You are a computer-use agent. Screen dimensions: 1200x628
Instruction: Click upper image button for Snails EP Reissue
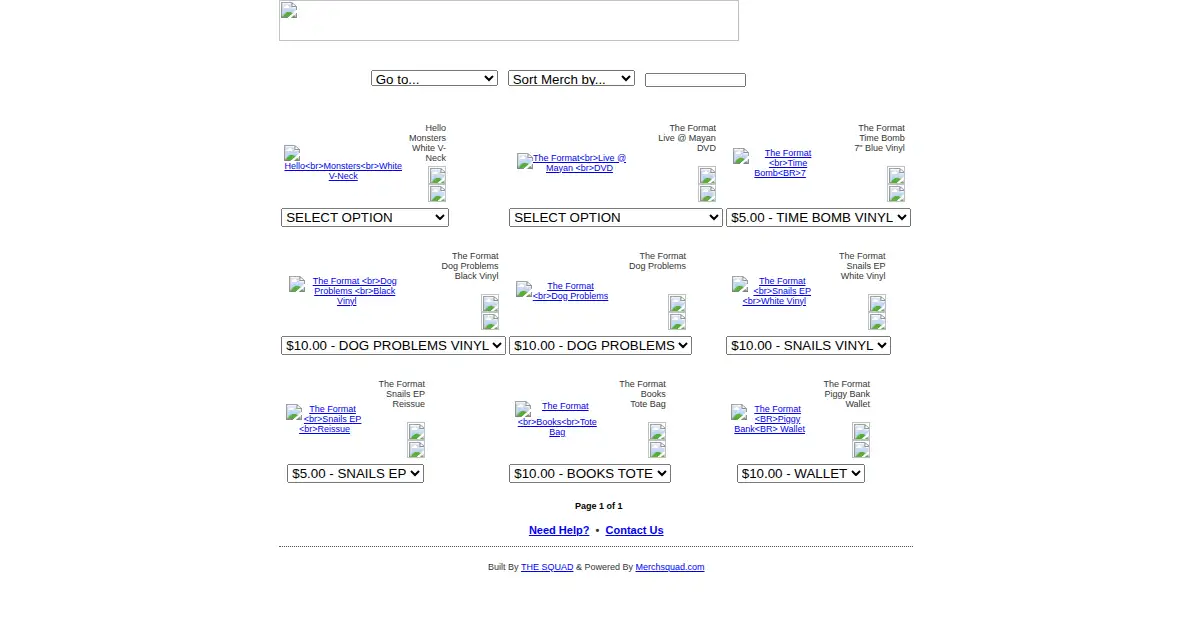pos(416,431)
